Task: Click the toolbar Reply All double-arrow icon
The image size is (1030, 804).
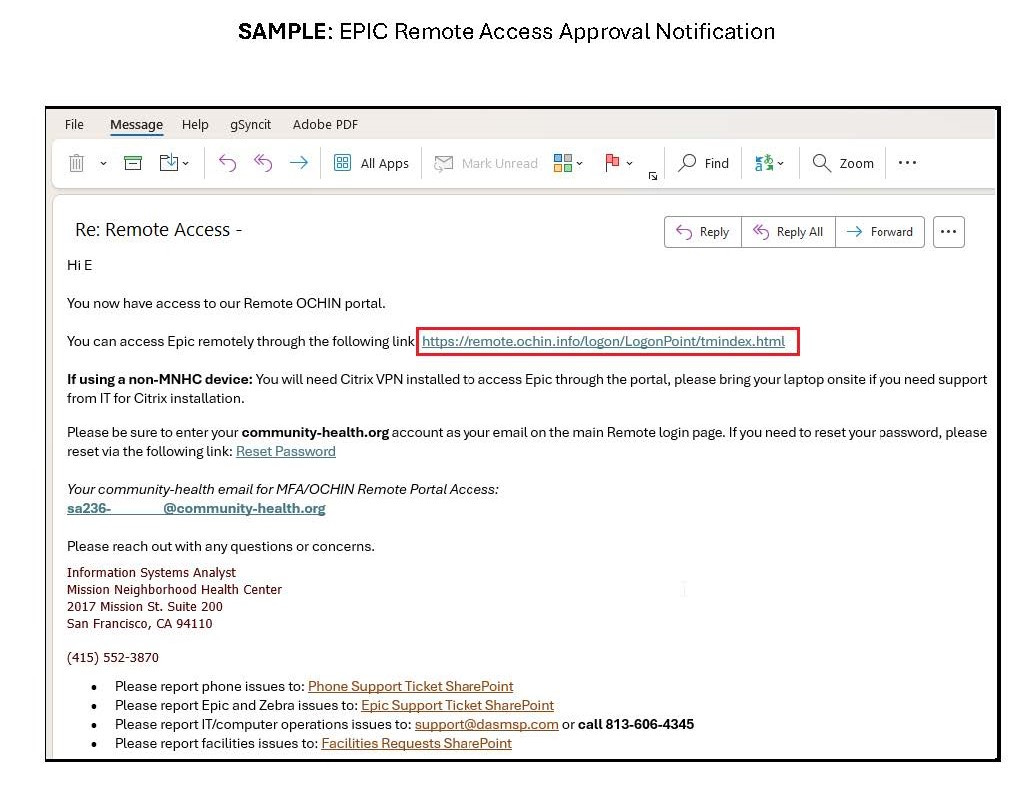Action: click(x=263, y=163)
